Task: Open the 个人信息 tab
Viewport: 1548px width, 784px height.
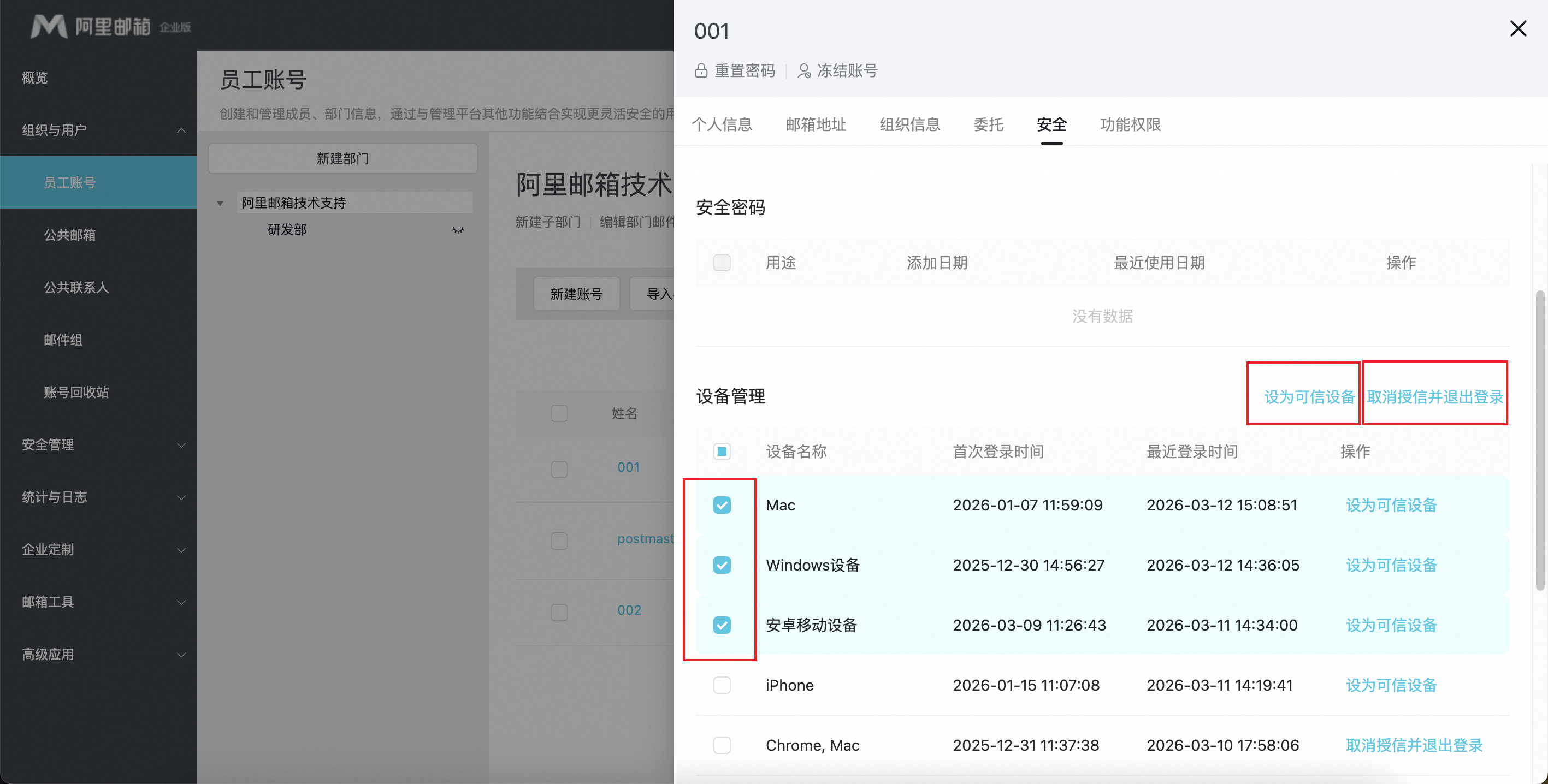Action: (x=722, y=125)
